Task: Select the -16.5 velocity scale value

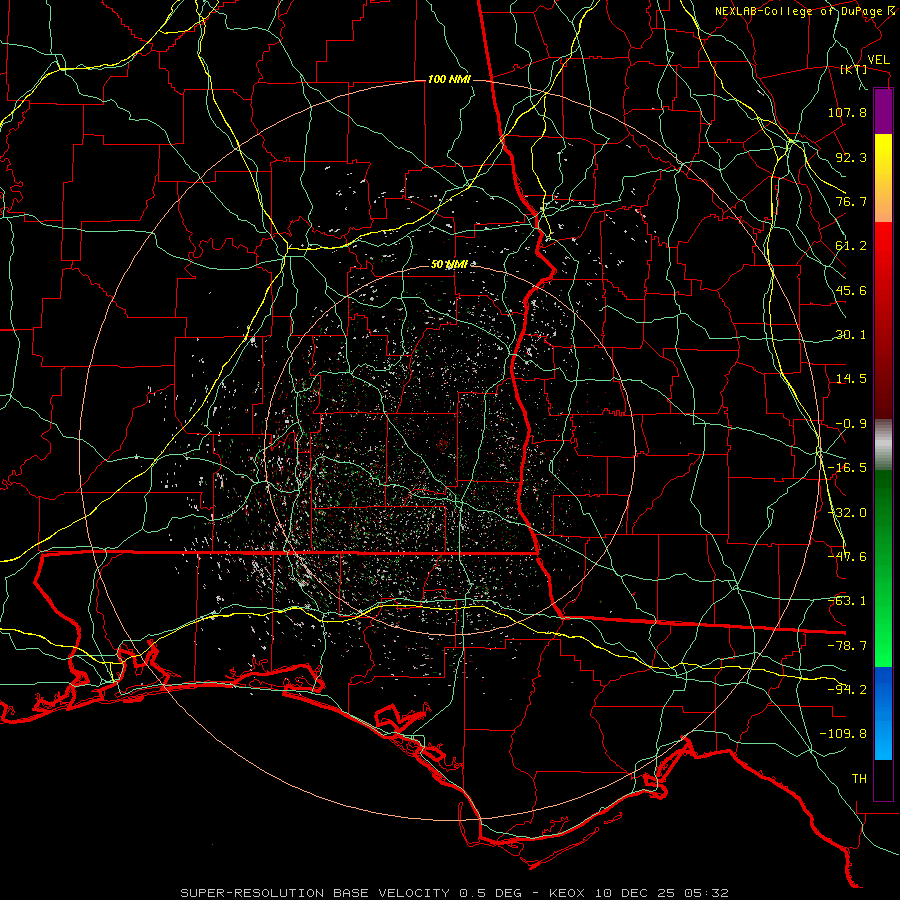Action: click(847, 468)
